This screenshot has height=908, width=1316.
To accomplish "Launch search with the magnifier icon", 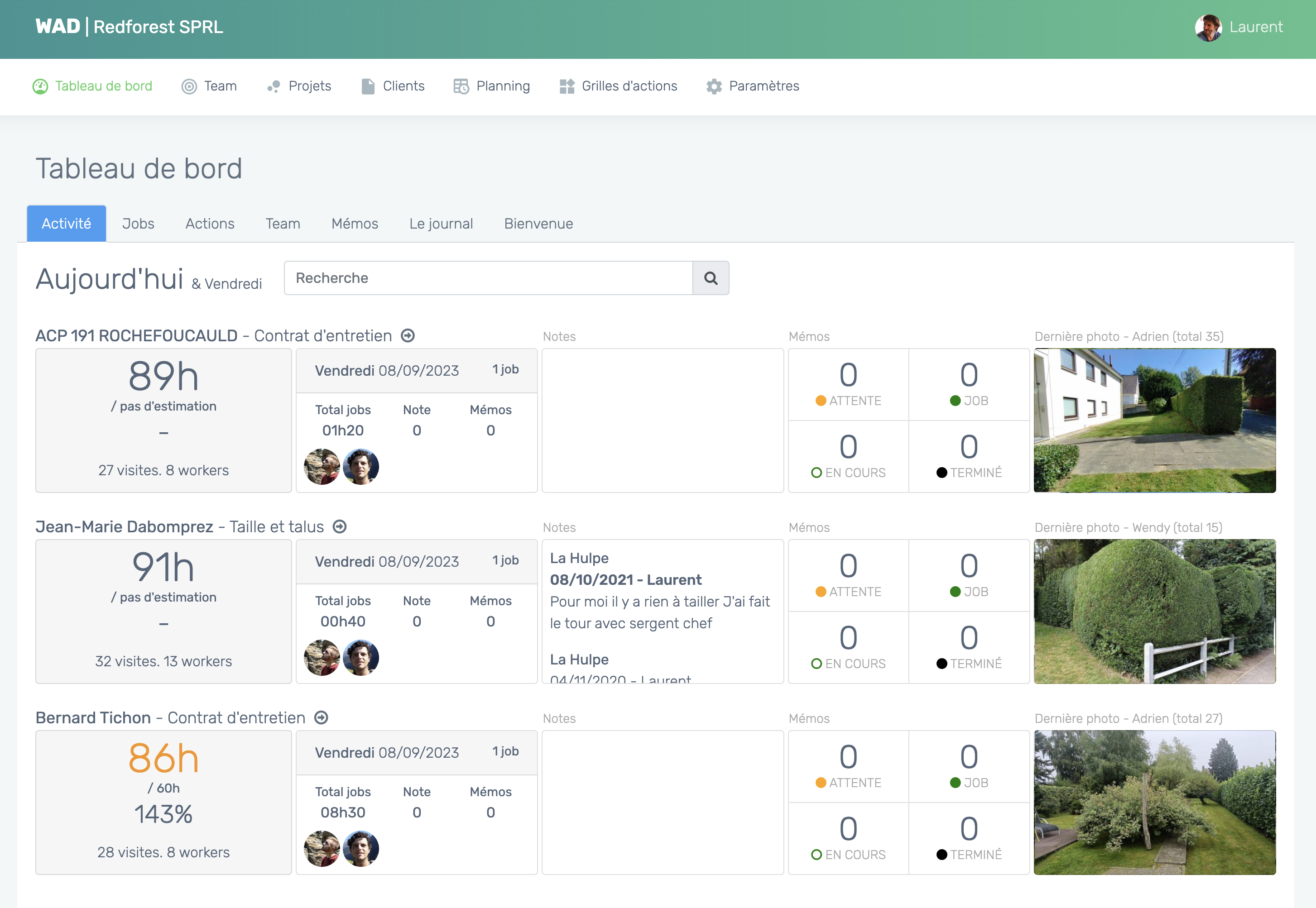I will 711,278.
